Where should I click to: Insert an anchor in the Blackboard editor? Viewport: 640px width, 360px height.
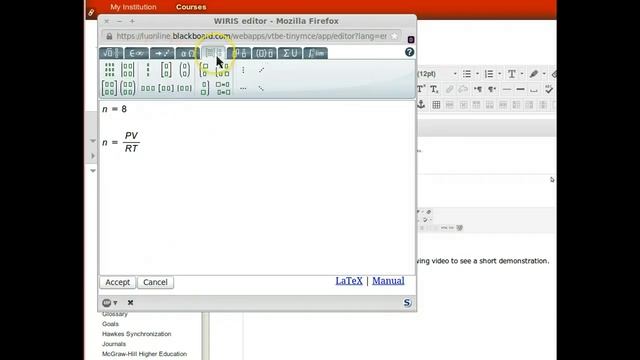421,104
